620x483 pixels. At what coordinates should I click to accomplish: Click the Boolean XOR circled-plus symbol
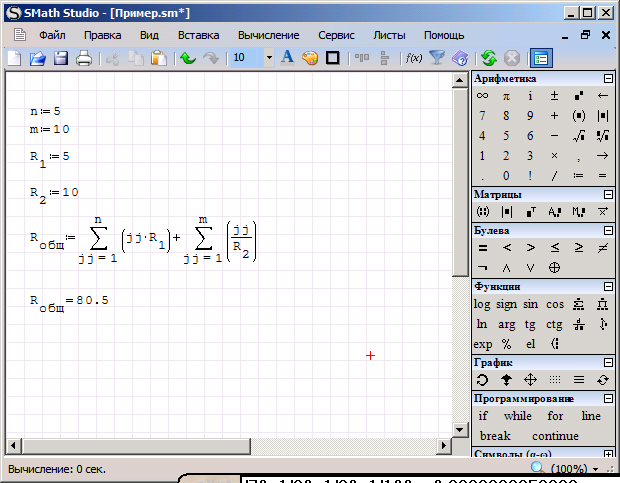[x=555, y=267]
